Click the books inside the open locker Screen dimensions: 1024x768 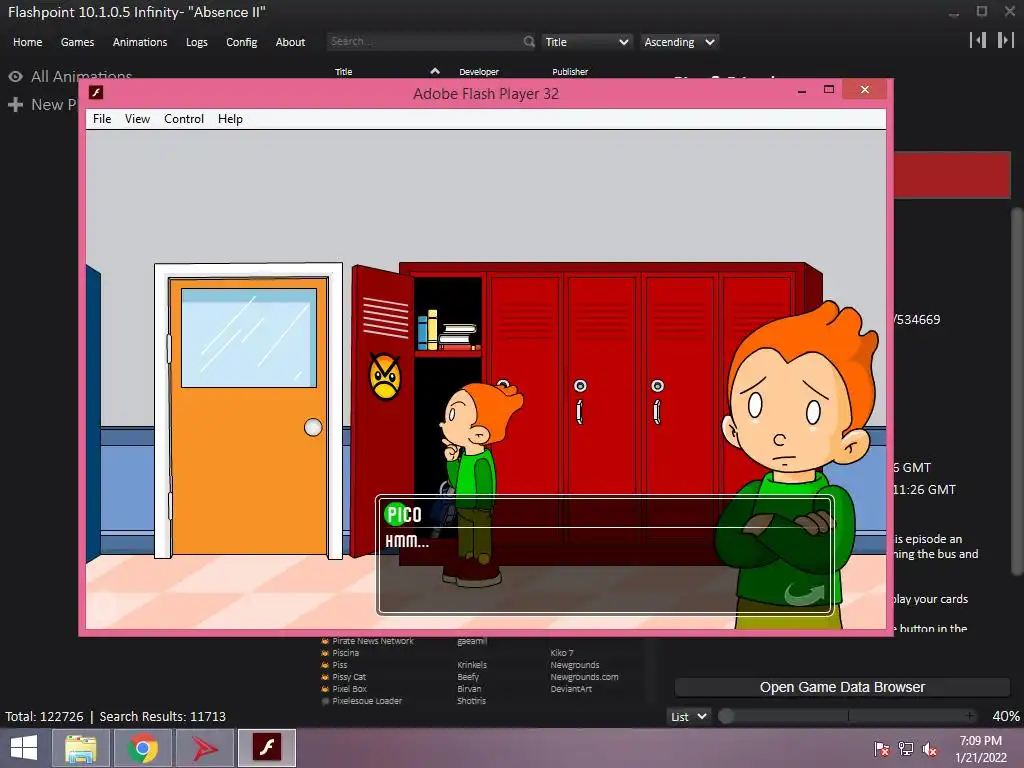coord(448,330)
